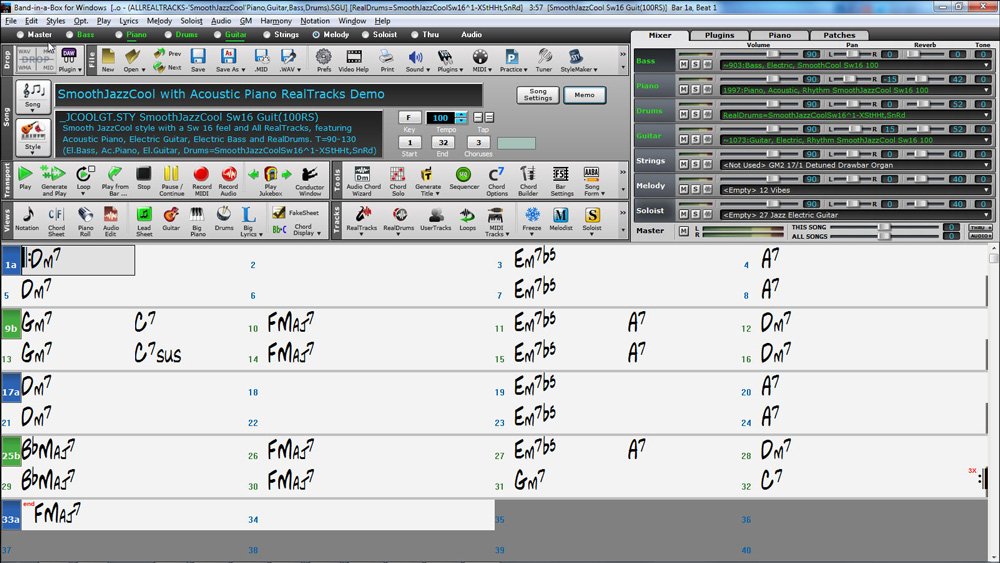
Task: Open the Guitar view
Action: [170, 219]
